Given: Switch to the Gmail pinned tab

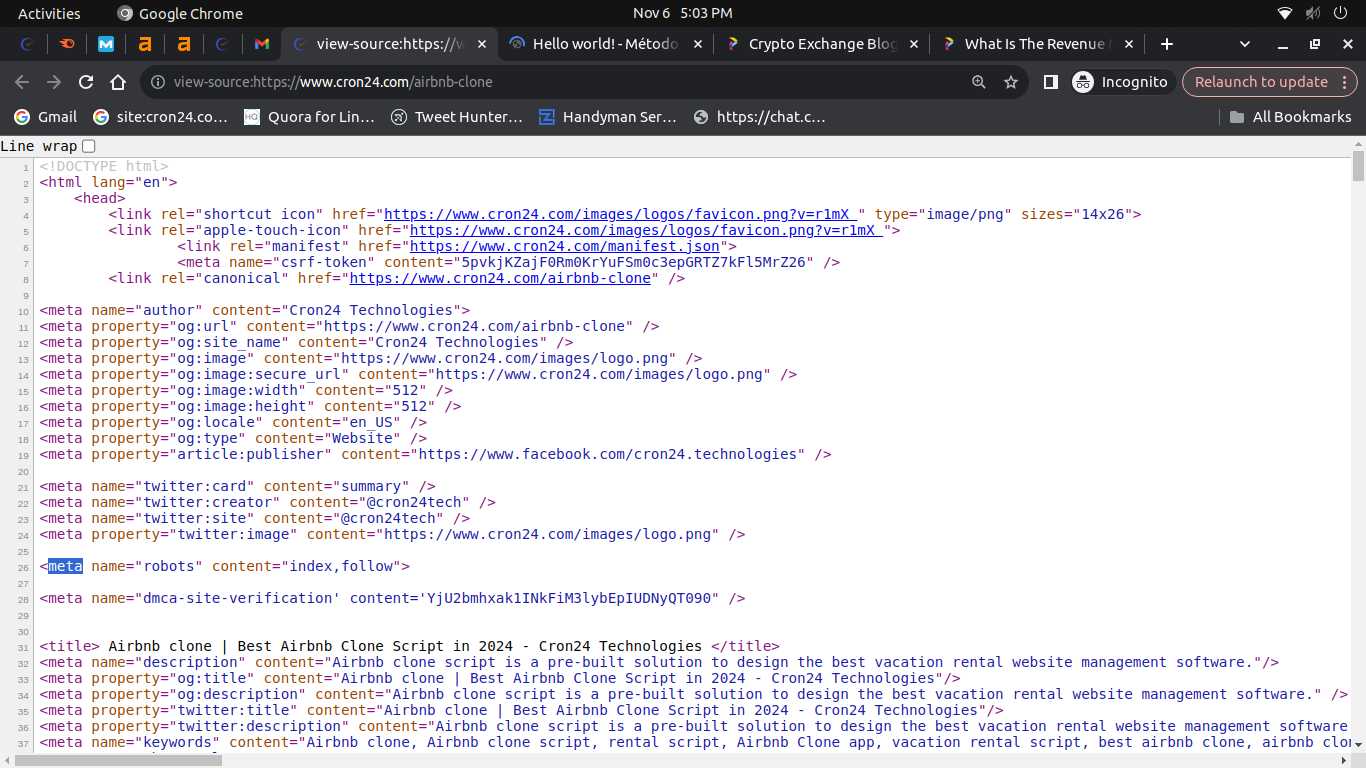Looking at the screenshot, I should 261,44.
